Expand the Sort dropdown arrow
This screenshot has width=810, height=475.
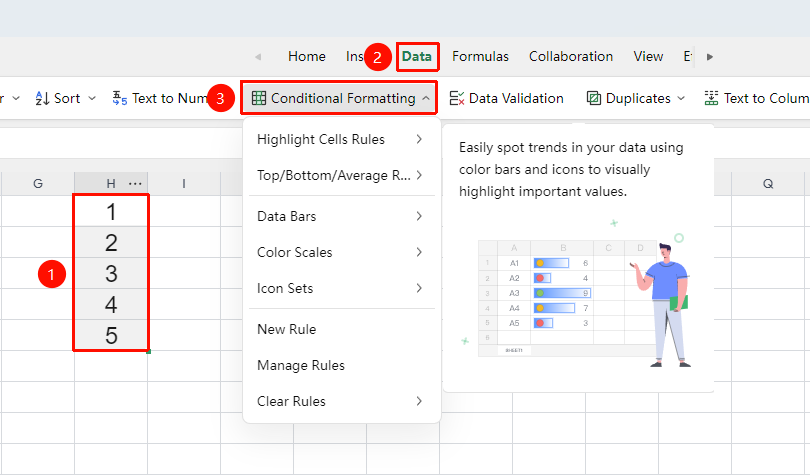[x=92, y=98]
